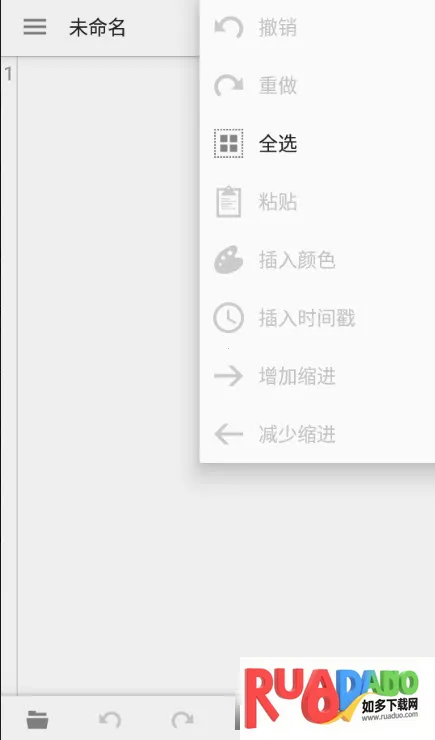Select the 插入时间戳 menu entry
Screen dimensions: 435x740
(x=317, y=318)
